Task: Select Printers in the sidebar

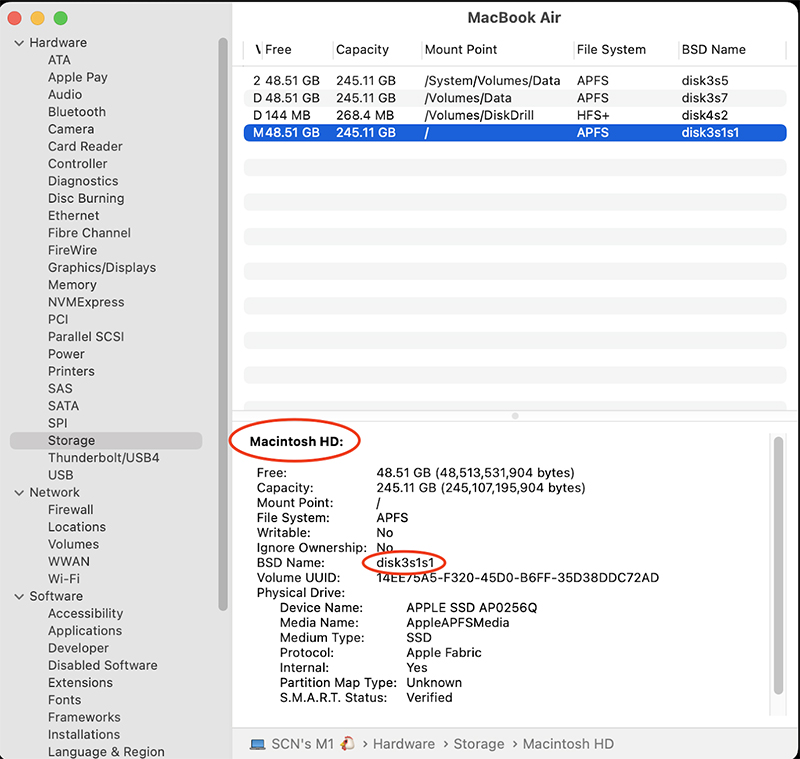Action: (71, 372)
